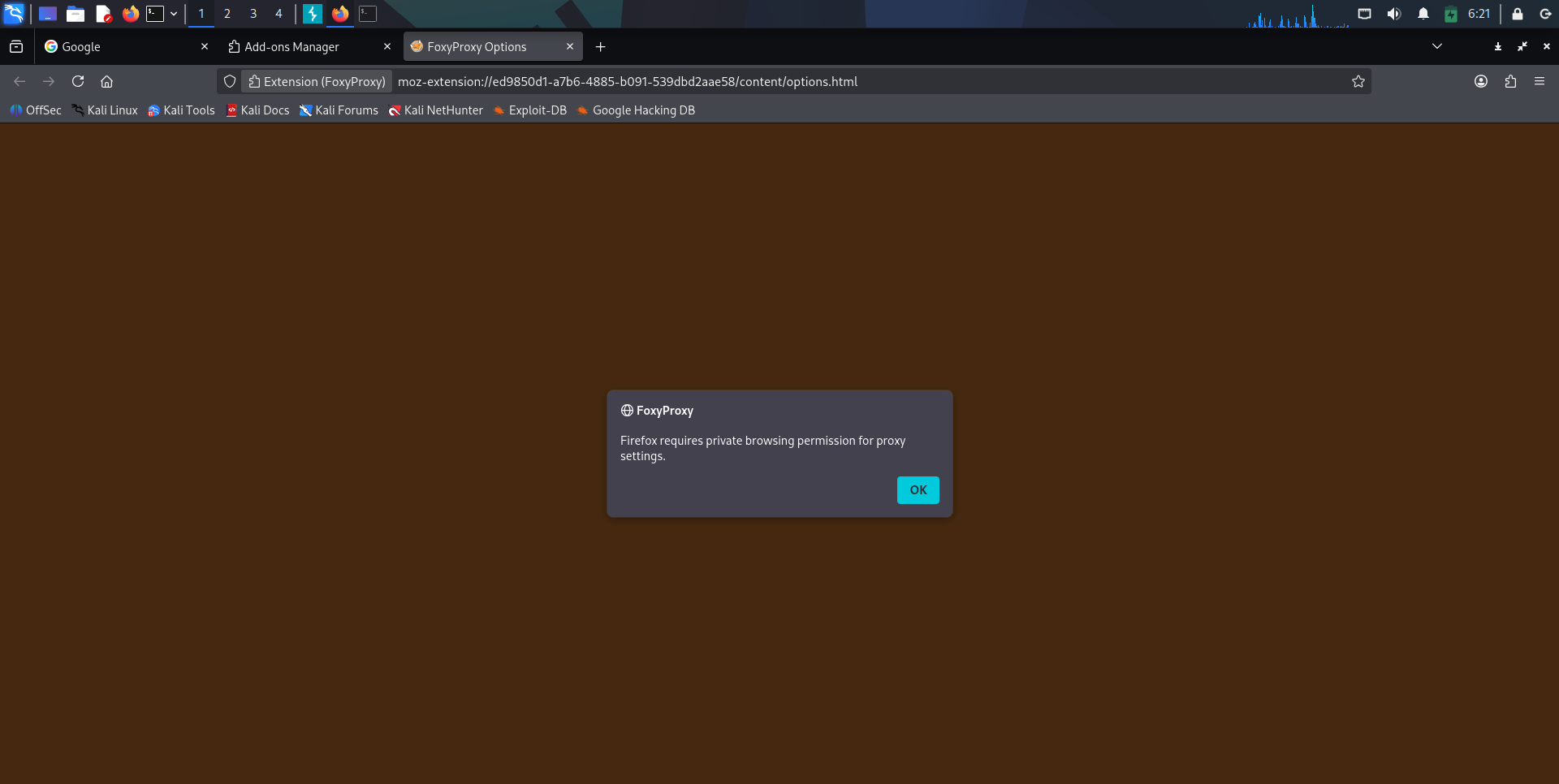This screenshot has width=1559, height=784.
Task: Minimize the Firefox window
Action: (x=1498, y=46)
